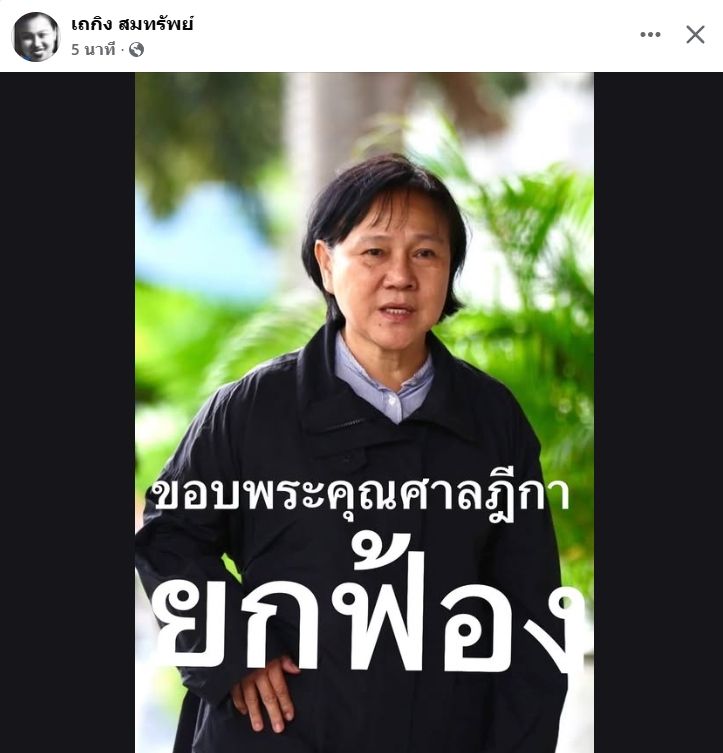Image resolution: width=723 pixels, height=753 pixels.
Task: Open the 5 นาที timestamp link
Action: click(94, 49)
